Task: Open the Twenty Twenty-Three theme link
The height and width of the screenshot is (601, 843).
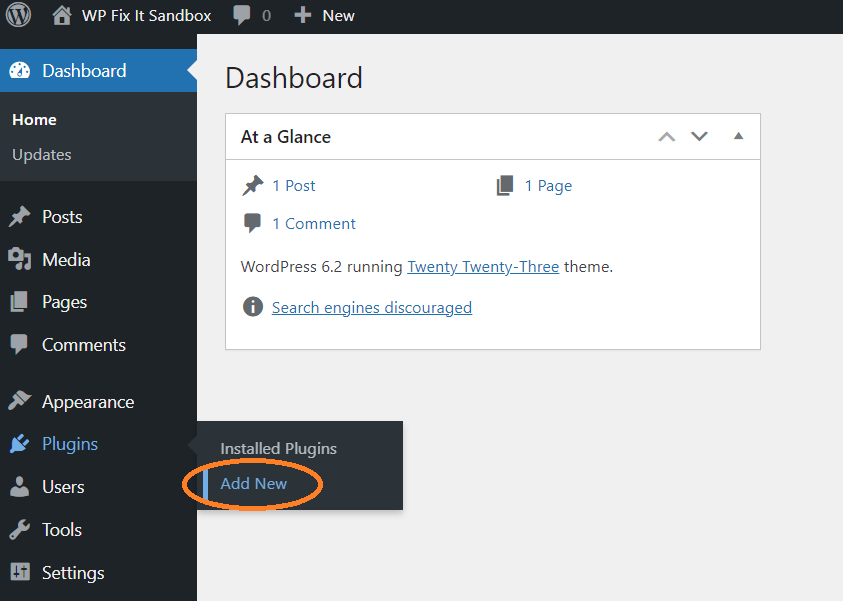Action: tap(483, 266)
